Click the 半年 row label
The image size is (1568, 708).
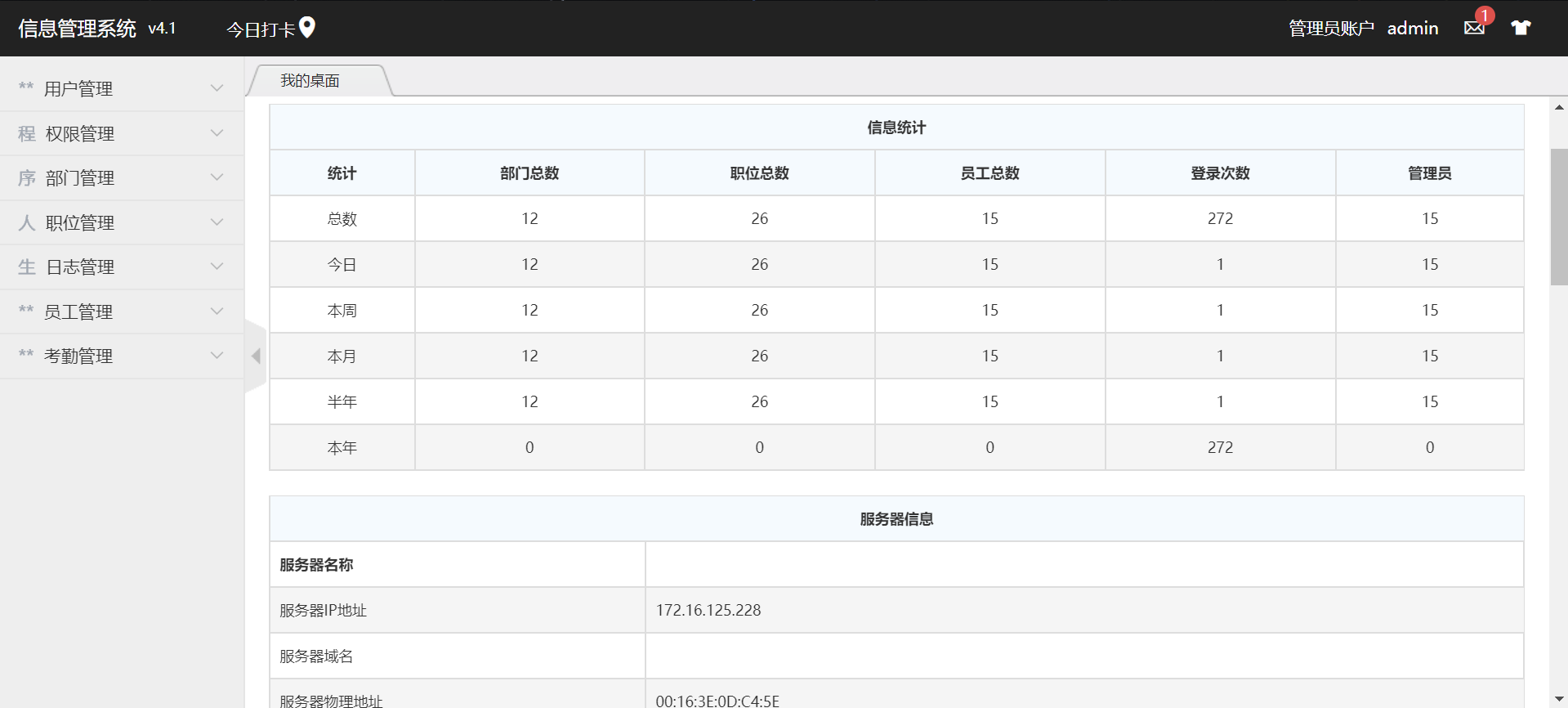tap(342, 402)
